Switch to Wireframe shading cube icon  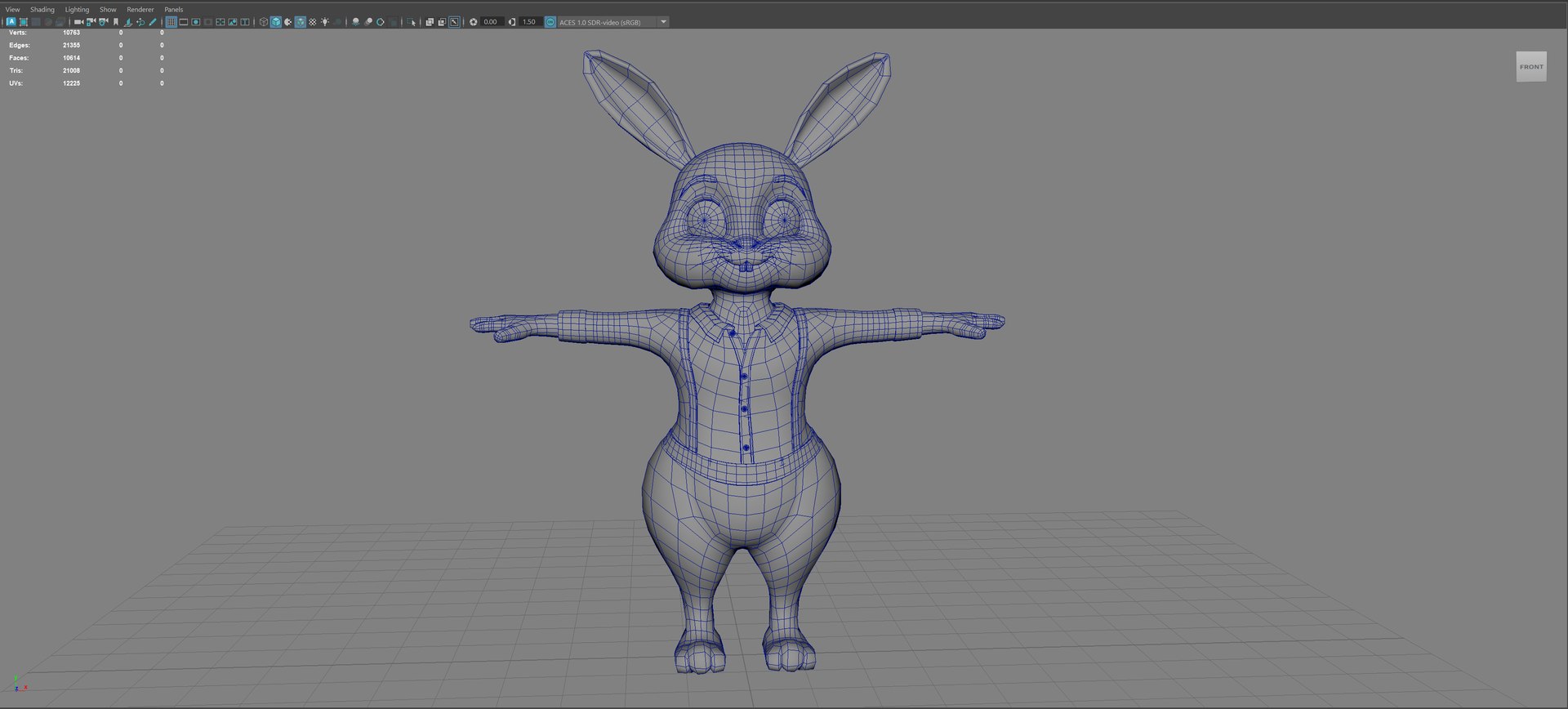click(264, 22)
